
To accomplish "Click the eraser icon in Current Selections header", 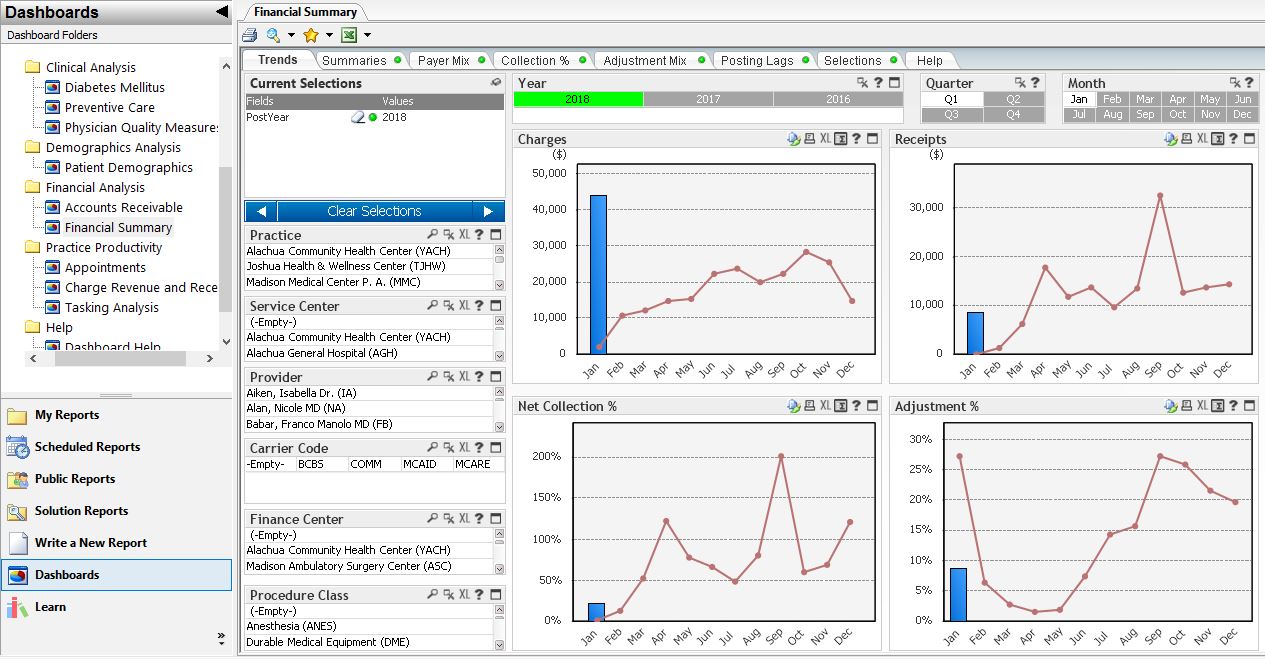I will [496, 83].
